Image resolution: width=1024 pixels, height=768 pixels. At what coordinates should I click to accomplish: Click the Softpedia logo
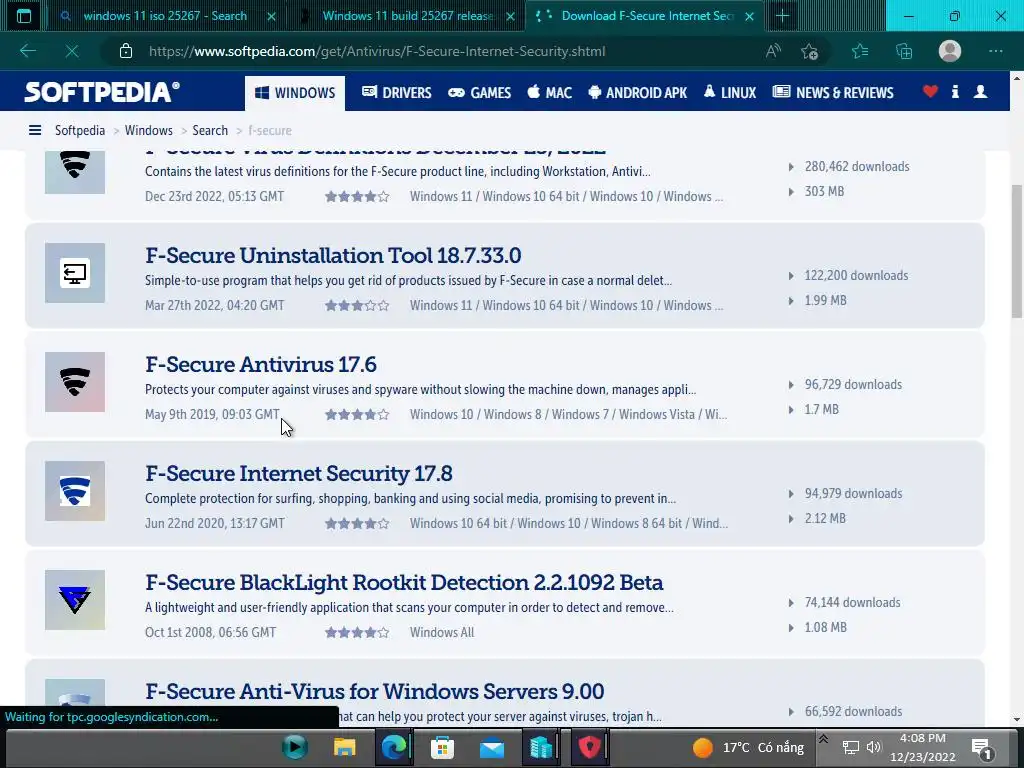coord(102,92)
